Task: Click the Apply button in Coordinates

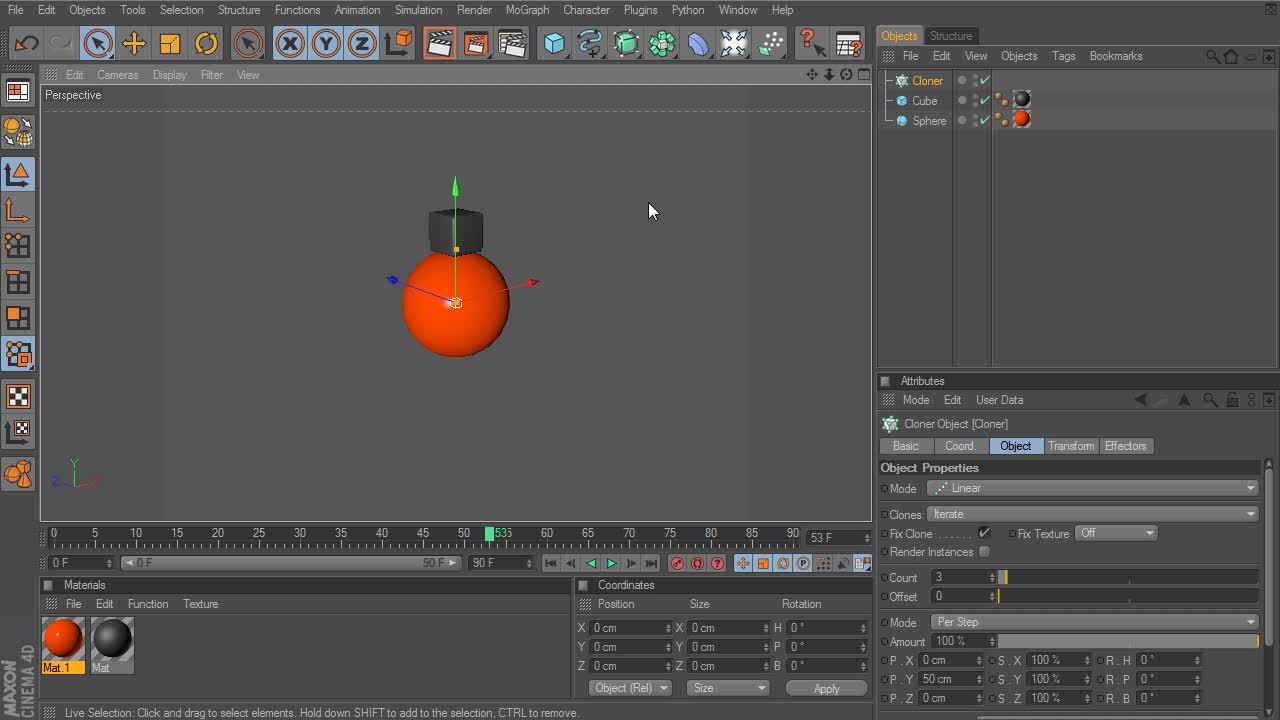Action: (x=826, y=688)
